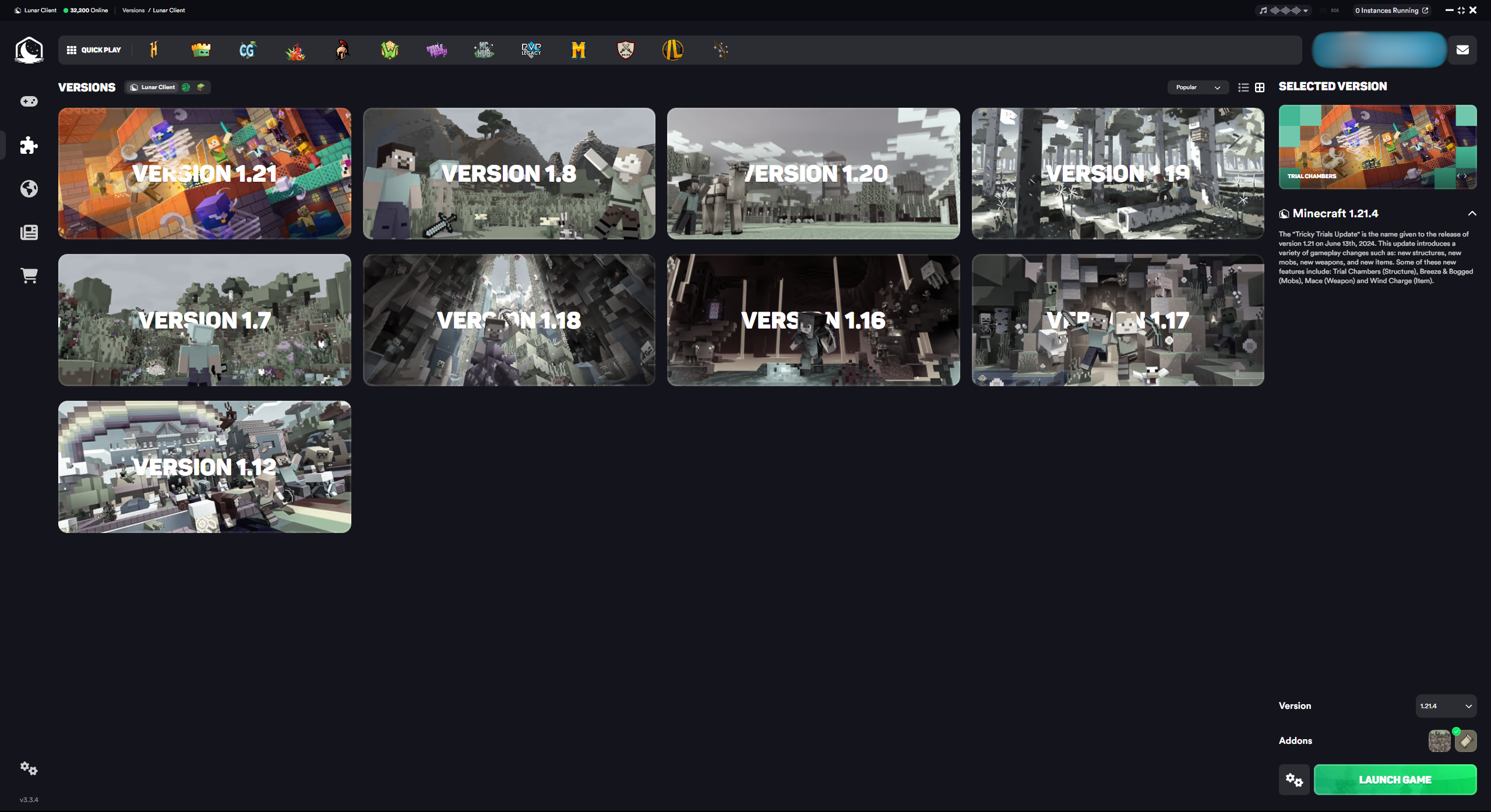
Task: Open the newspaper News sidebar icon
Action: 29,232
